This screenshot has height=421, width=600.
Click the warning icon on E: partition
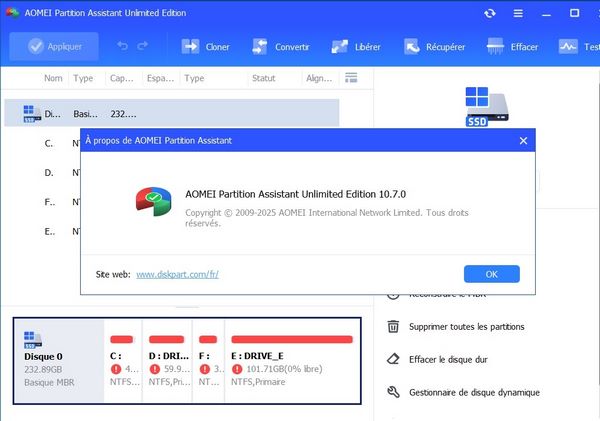coord(237,369)
